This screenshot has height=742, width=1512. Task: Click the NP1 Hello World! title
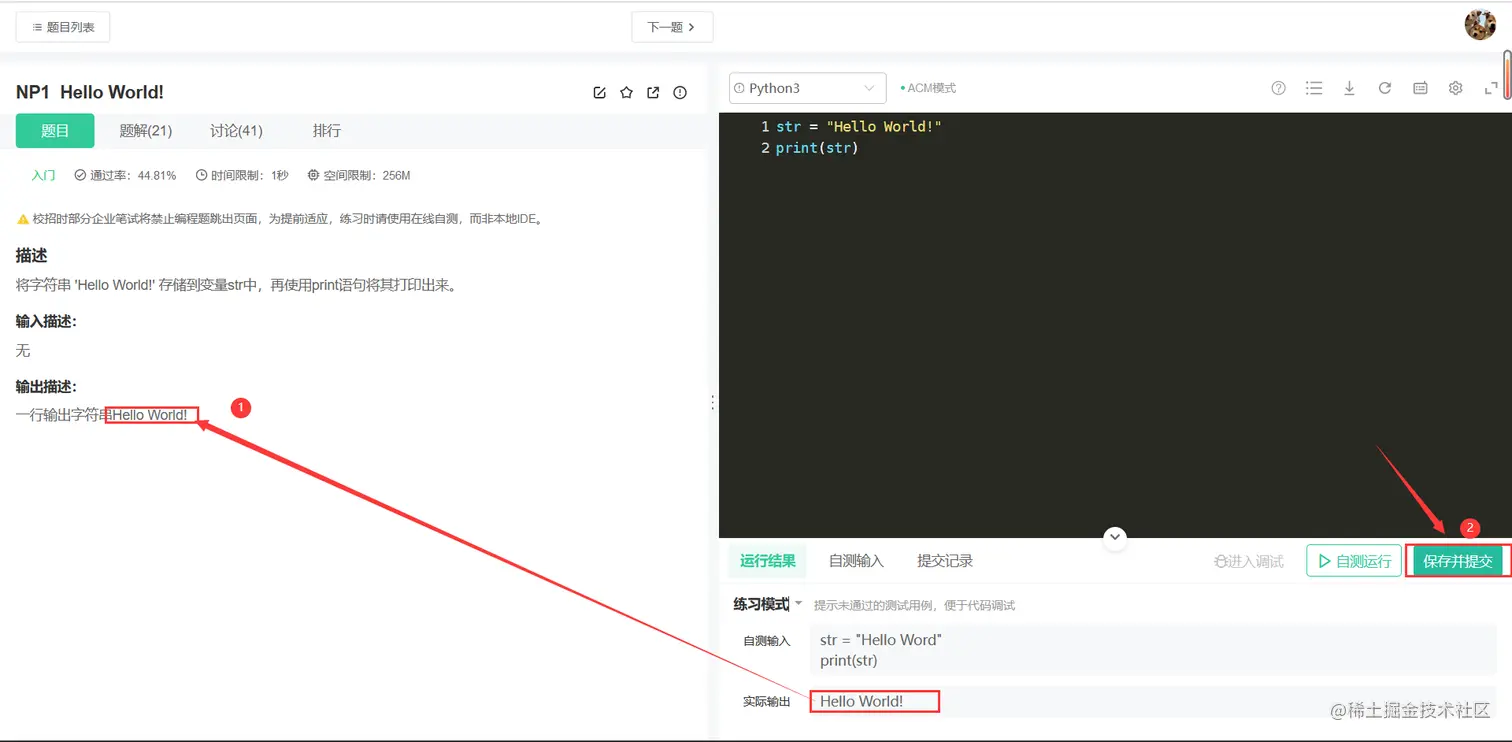[x=90, y=92]
